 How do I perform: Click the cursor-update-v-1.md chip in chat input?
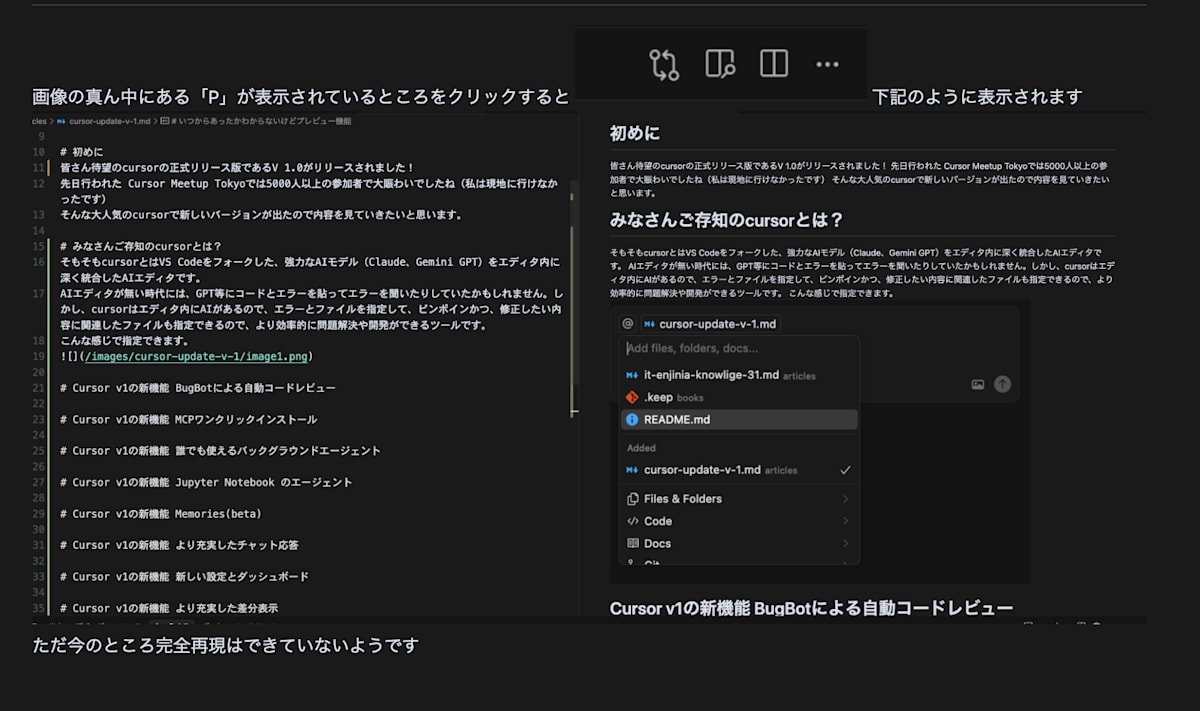point(710,324)
